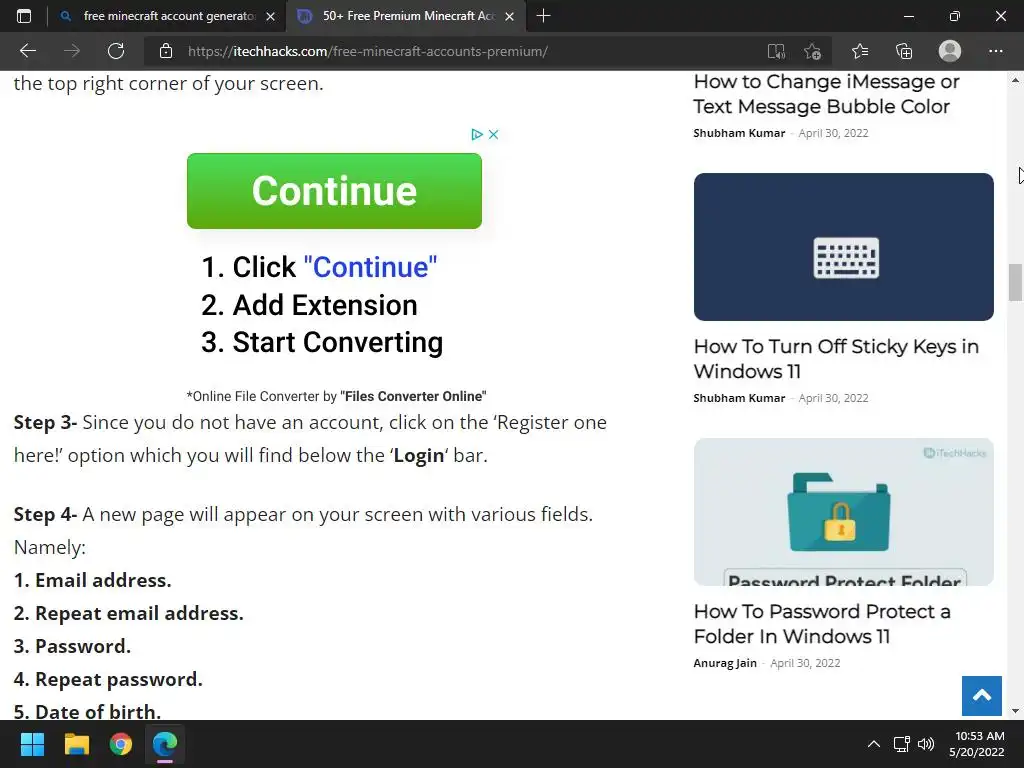The width and height of the screenshot is (1024, 768).
Task: Click the scroll-to-top arrow button
Action: click(x=982, y=696)
